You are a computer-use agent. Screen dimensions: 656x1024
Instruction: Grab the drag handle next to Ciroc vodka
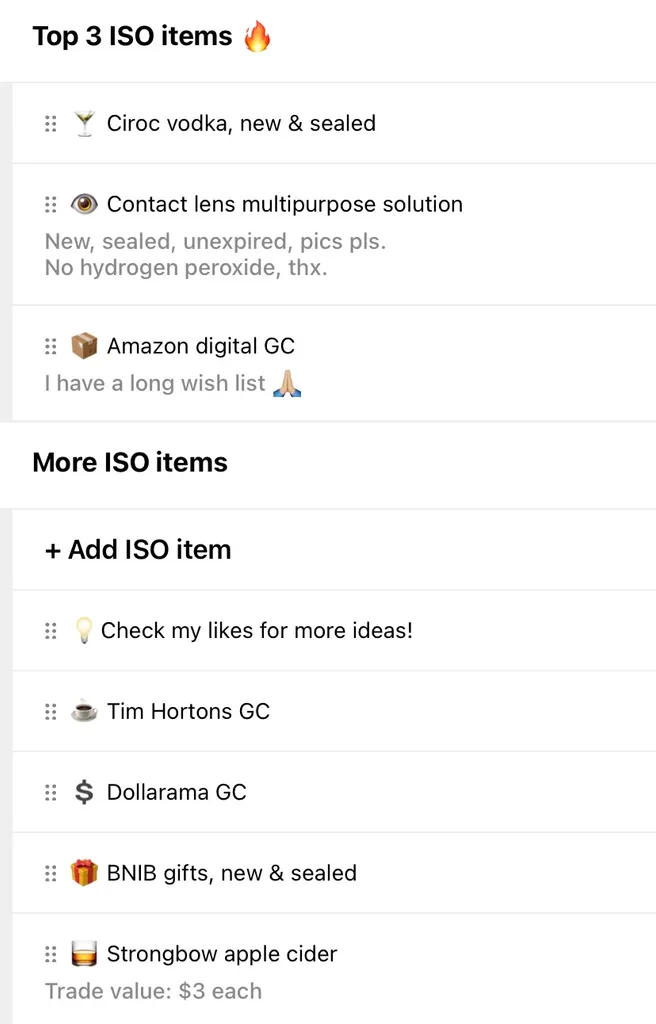(x=51, y=123)
